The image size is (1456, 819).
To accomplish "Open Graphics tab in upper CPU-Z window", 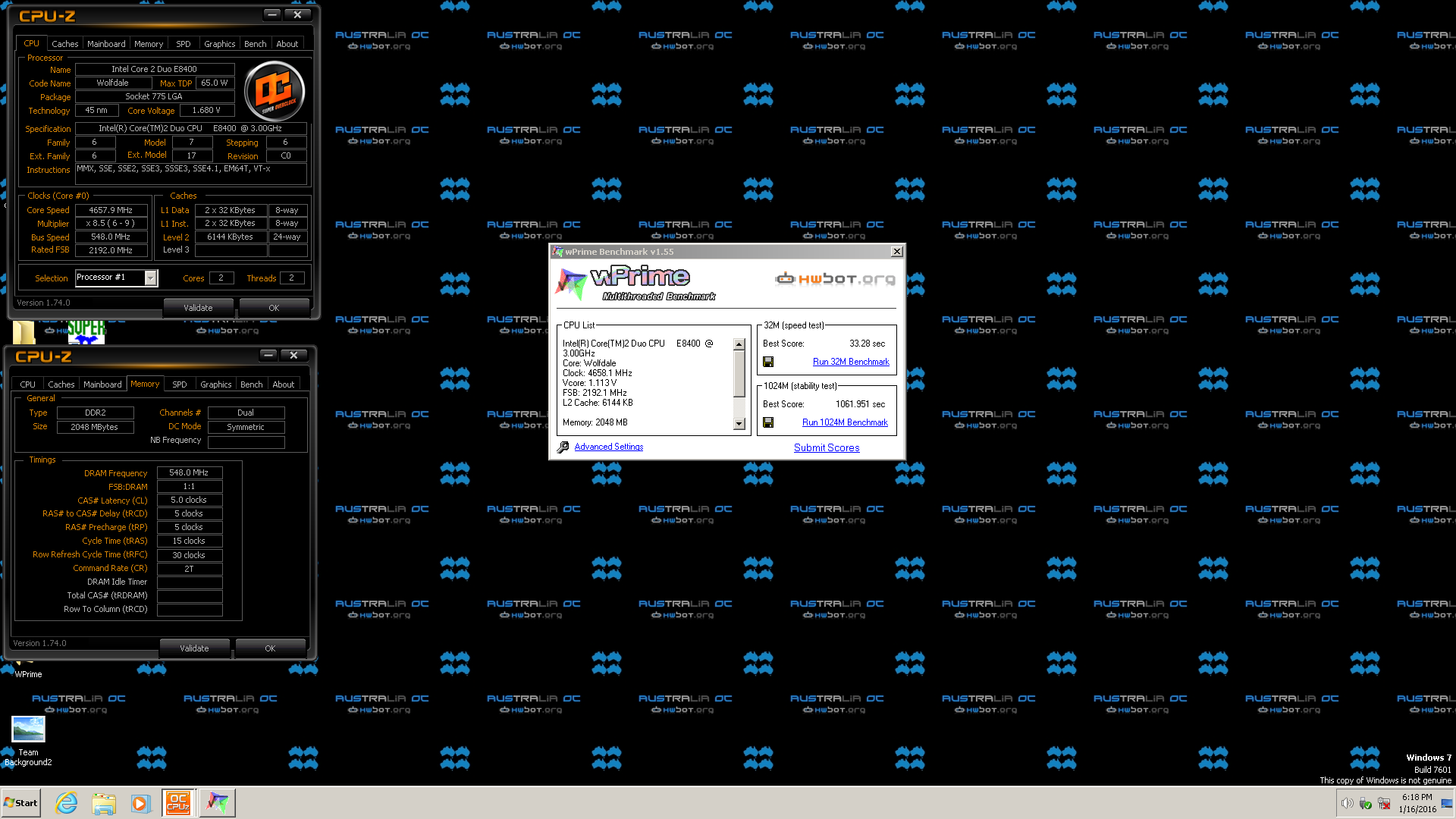I will 220,44.
